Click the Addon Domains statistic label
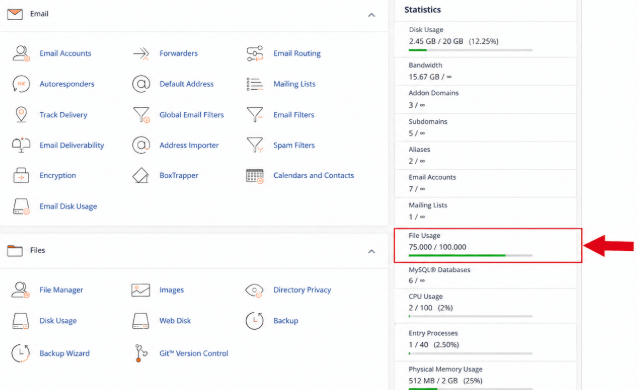The height and width of the screenshot is (390, 638). click(433, 93)
